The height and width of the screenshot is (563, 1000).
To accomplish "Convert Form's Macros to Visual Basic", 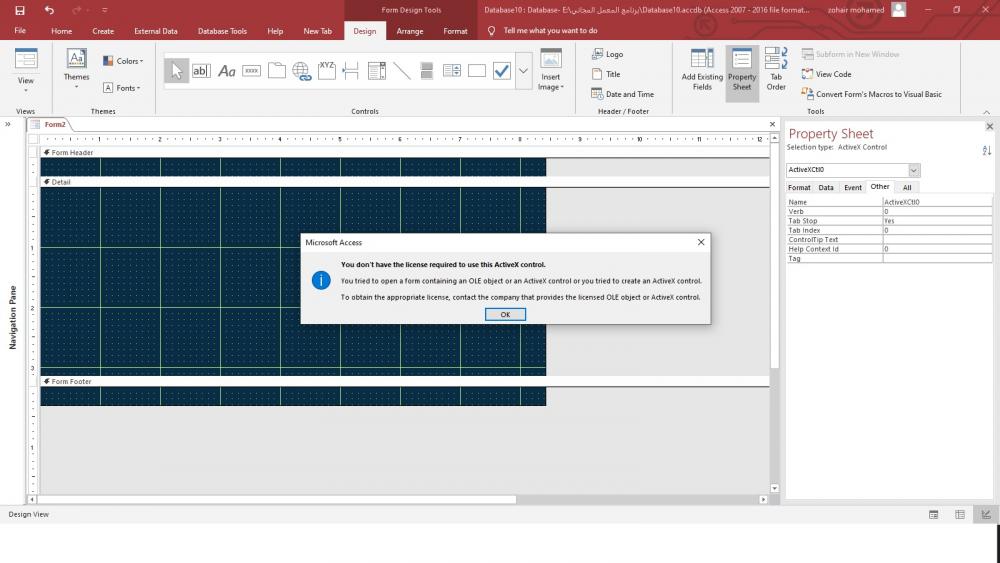I will pyautogui.click(x=871, y=94).
